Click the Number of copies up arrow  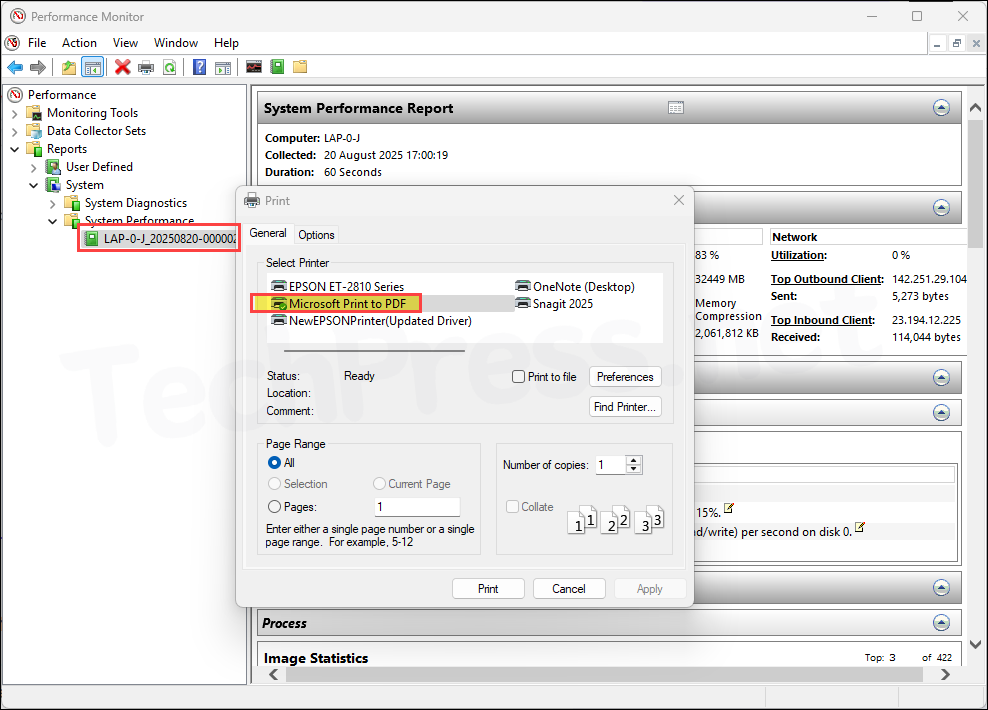pyautogui.click(x=634, y=460)
